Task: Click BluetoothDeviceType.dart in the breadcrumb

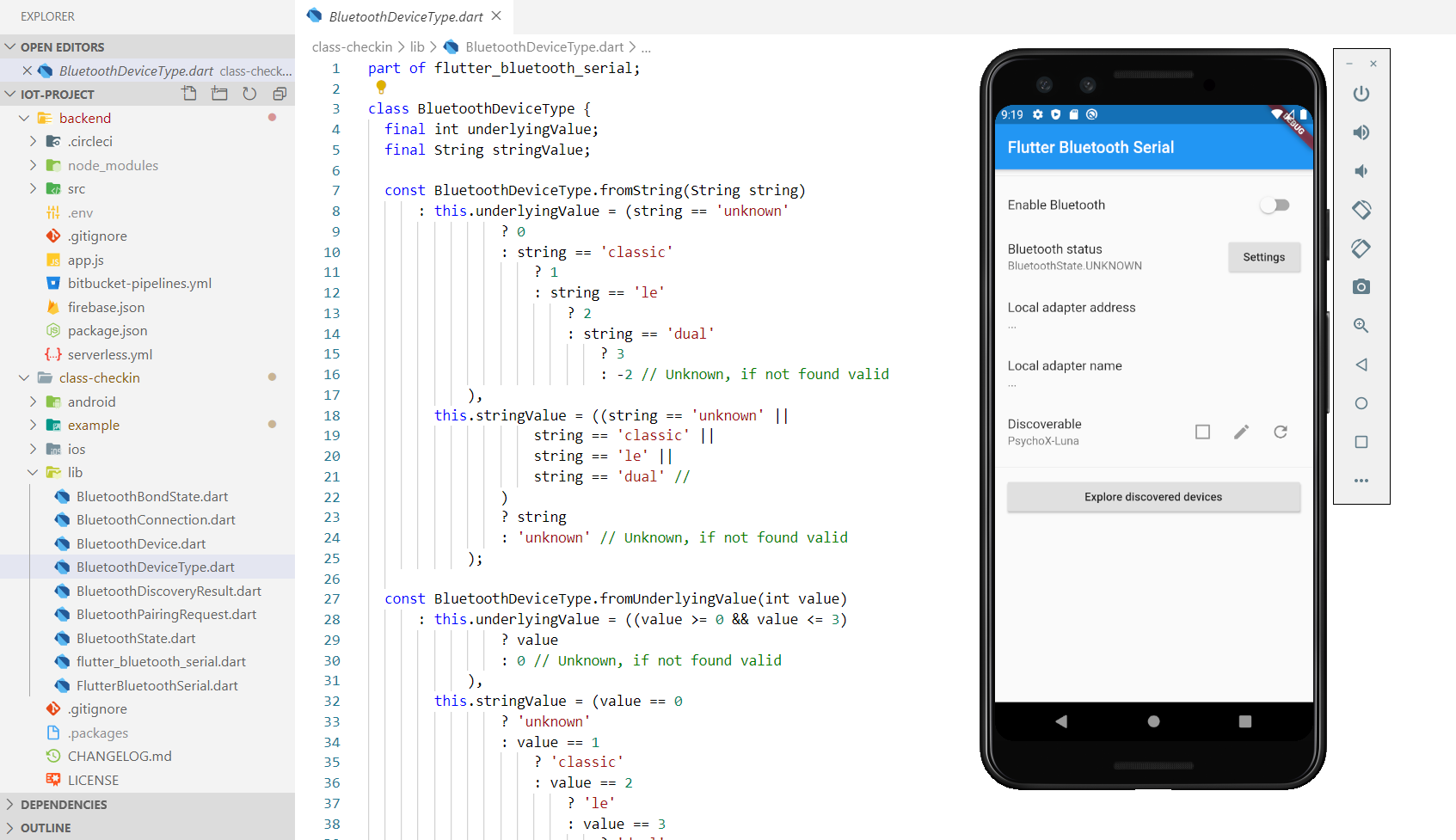Action: (544, 46)
